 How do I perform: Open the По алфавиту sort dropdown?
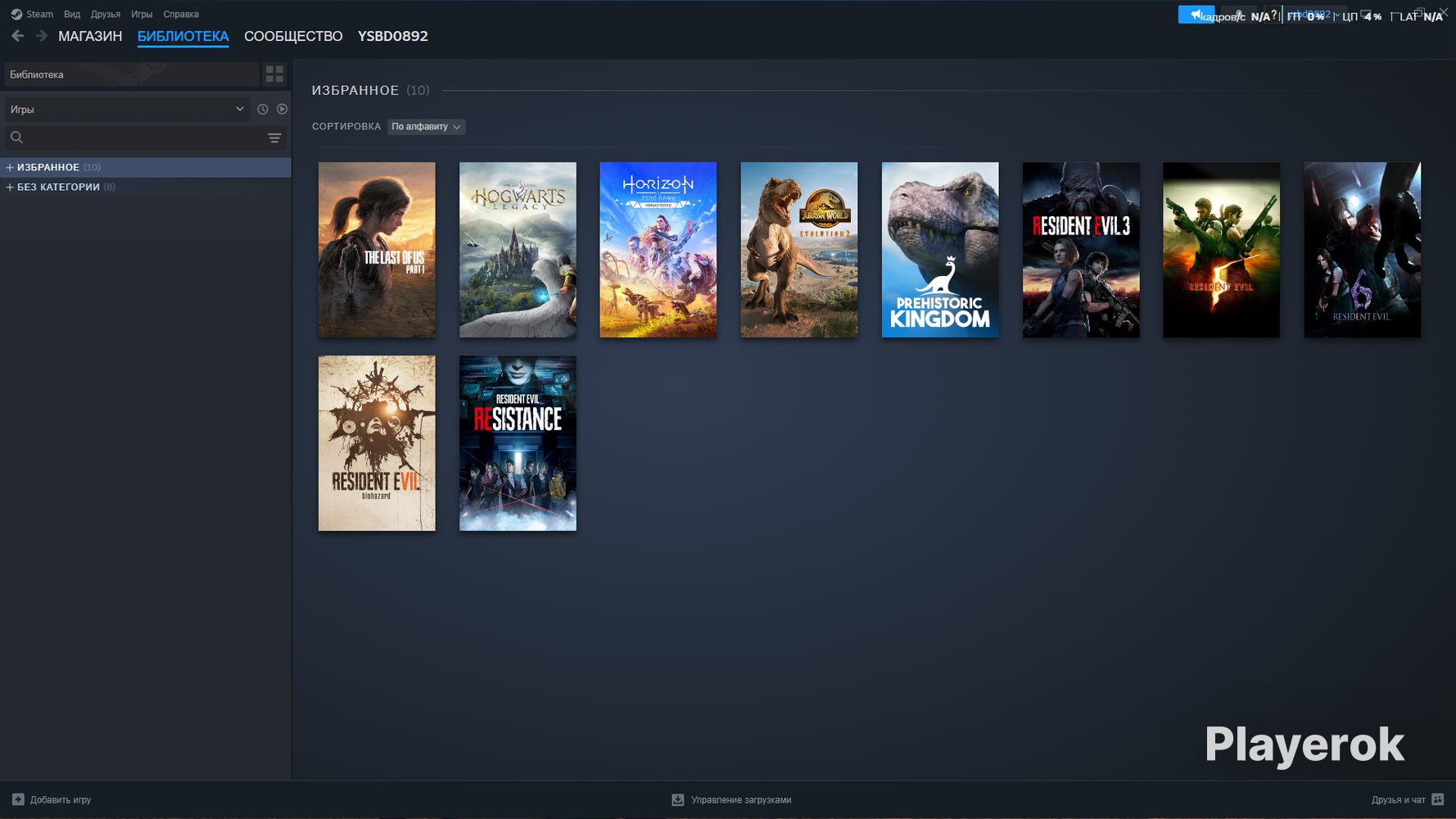(x=426, y=127)
